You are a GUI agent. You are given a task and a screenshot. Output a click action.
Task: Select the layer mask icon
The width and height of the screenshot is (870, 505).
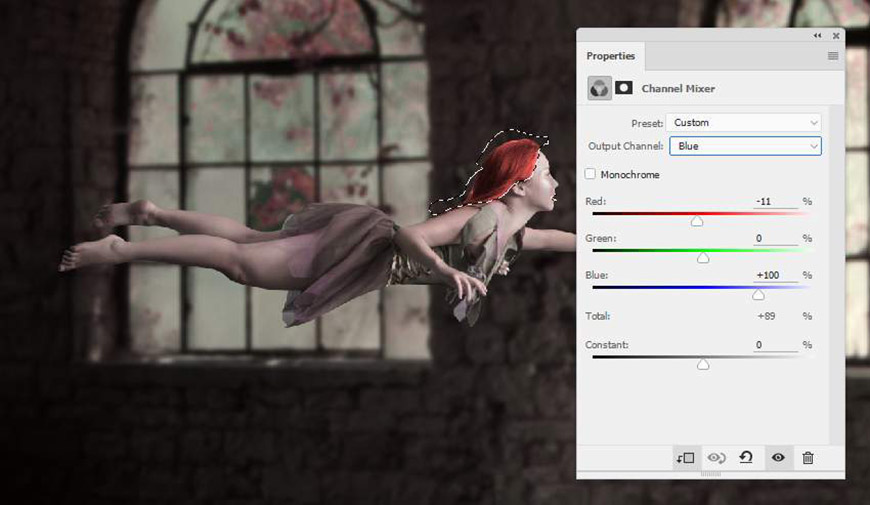pos(624,88)
